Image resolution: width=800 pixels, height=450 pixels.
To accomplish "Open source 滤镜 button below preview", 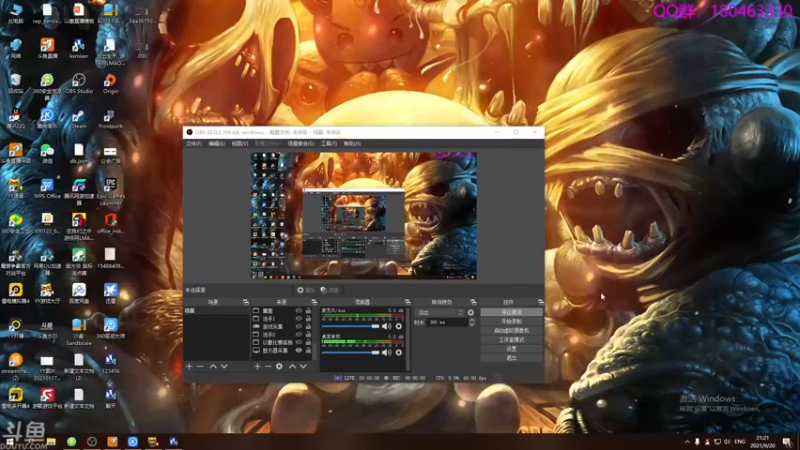I will click(x=330, y=290).
